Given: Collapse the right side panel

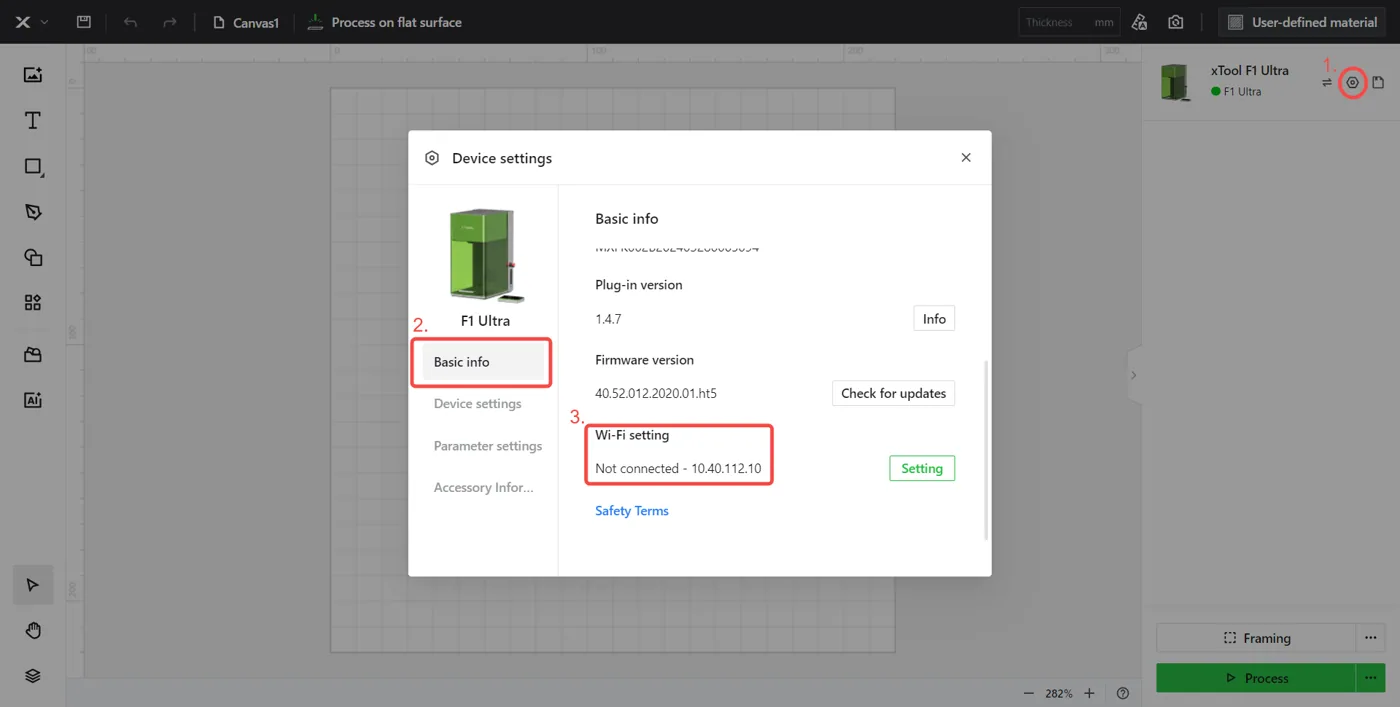Looking at the screenshot, I should [1134, 375].
